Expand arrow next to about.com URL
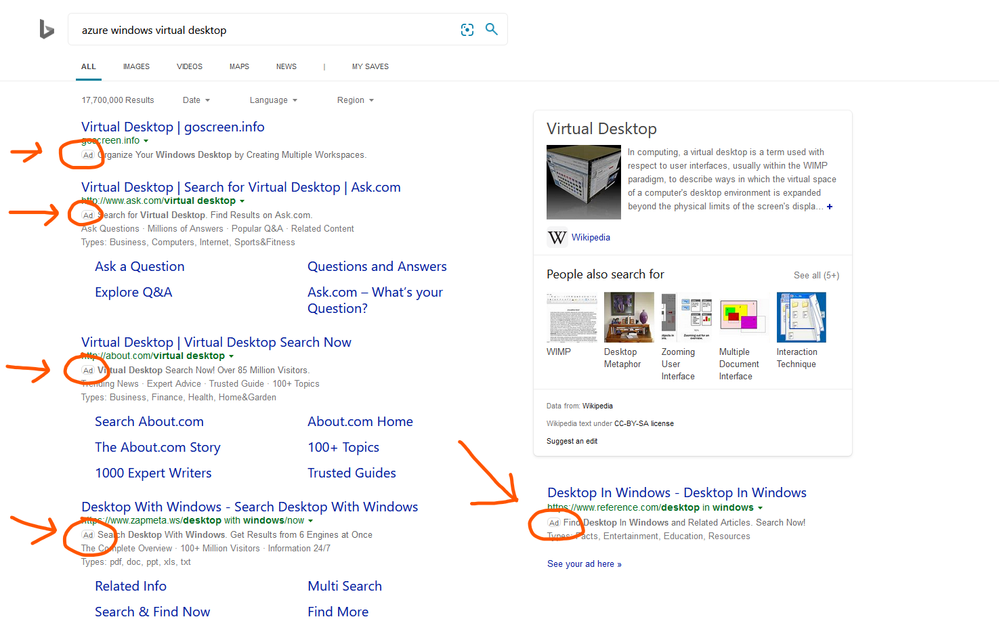Screen dimensions: 999x634 231,356
